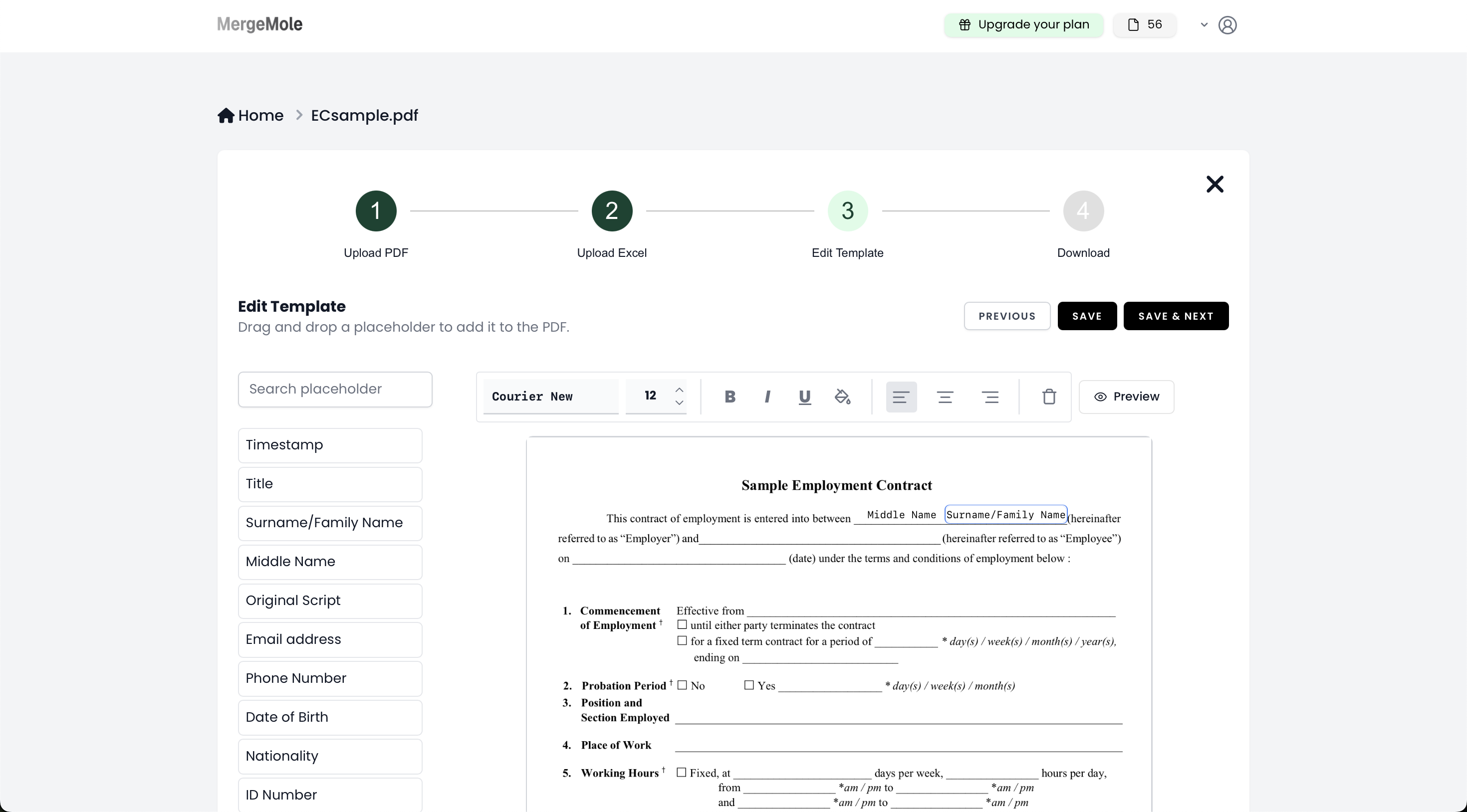
Task: Select the Email address placeholder
Action: pos(330,639)
